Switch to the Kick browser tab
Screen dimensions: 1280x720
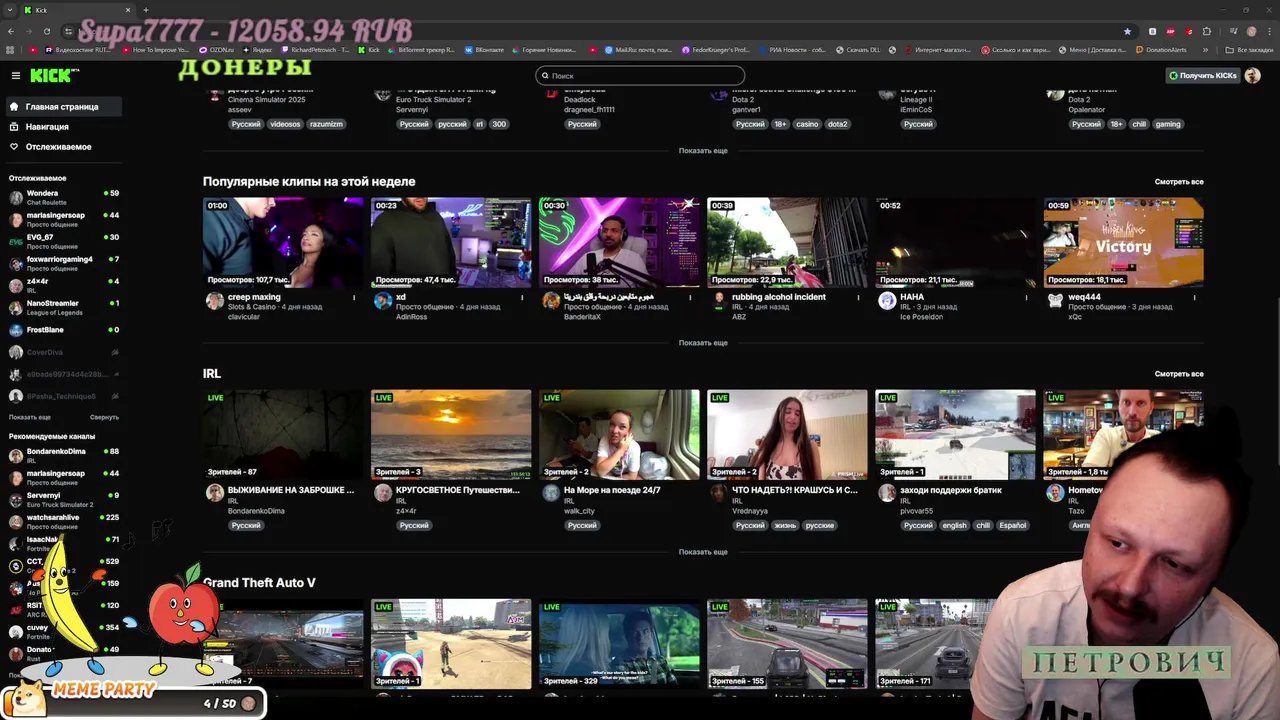pyautogui.click(x=78, y=10)
